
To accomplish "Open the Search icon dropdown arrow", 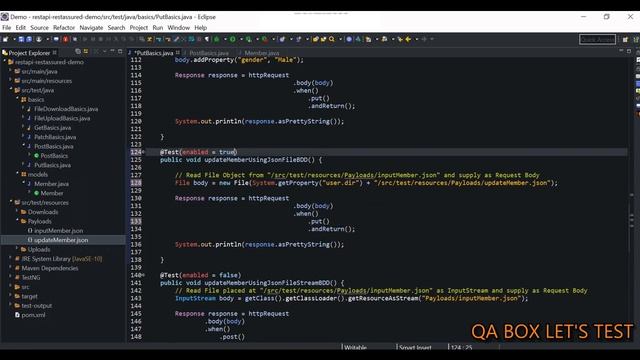I will coord(340,39).
